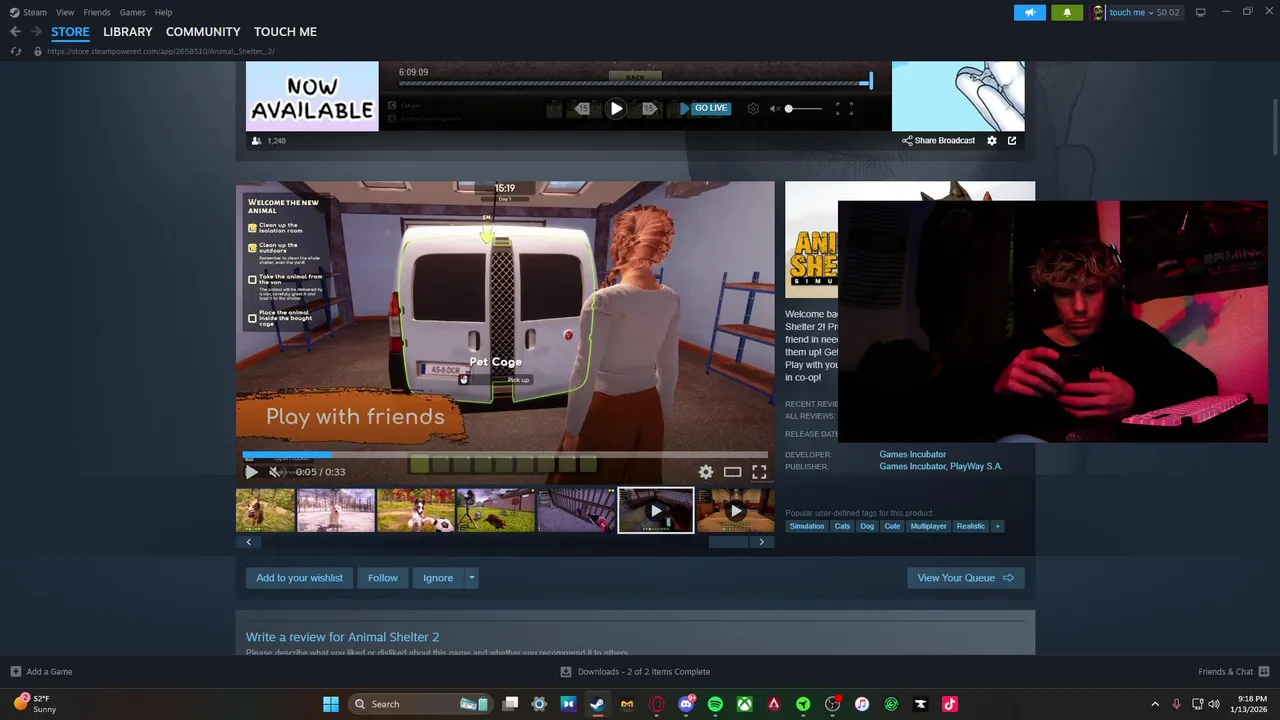The height and width of the screenshot is (720, 1280).
Task: Add Animal Shelter 2 to your wishlist
Action: coord(299,578)
